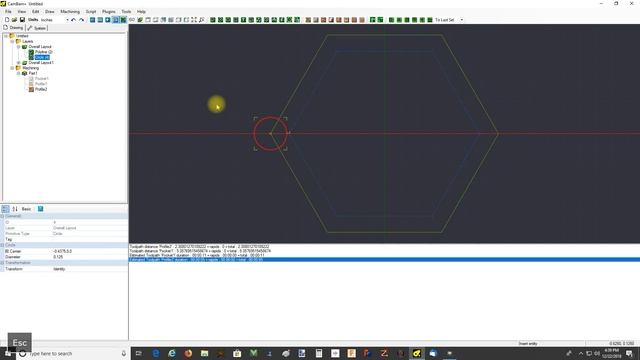Open the Edit menu
The height and width of the screenshot is (360, 640).
point(36,11)
